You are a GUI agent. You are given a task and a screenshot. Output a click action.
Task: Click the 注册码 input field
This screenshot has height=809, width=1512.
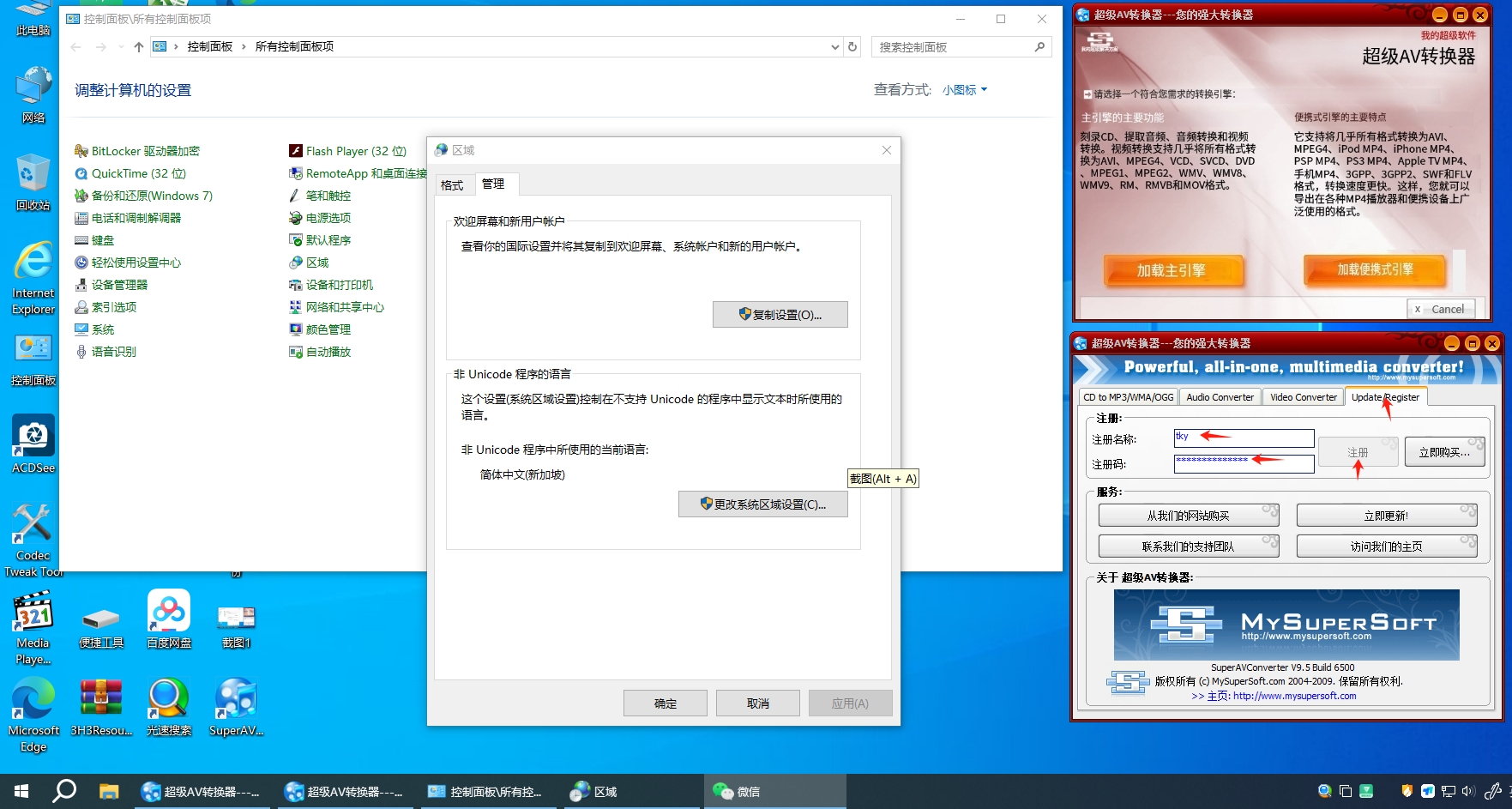click(x=1244, y=464)
